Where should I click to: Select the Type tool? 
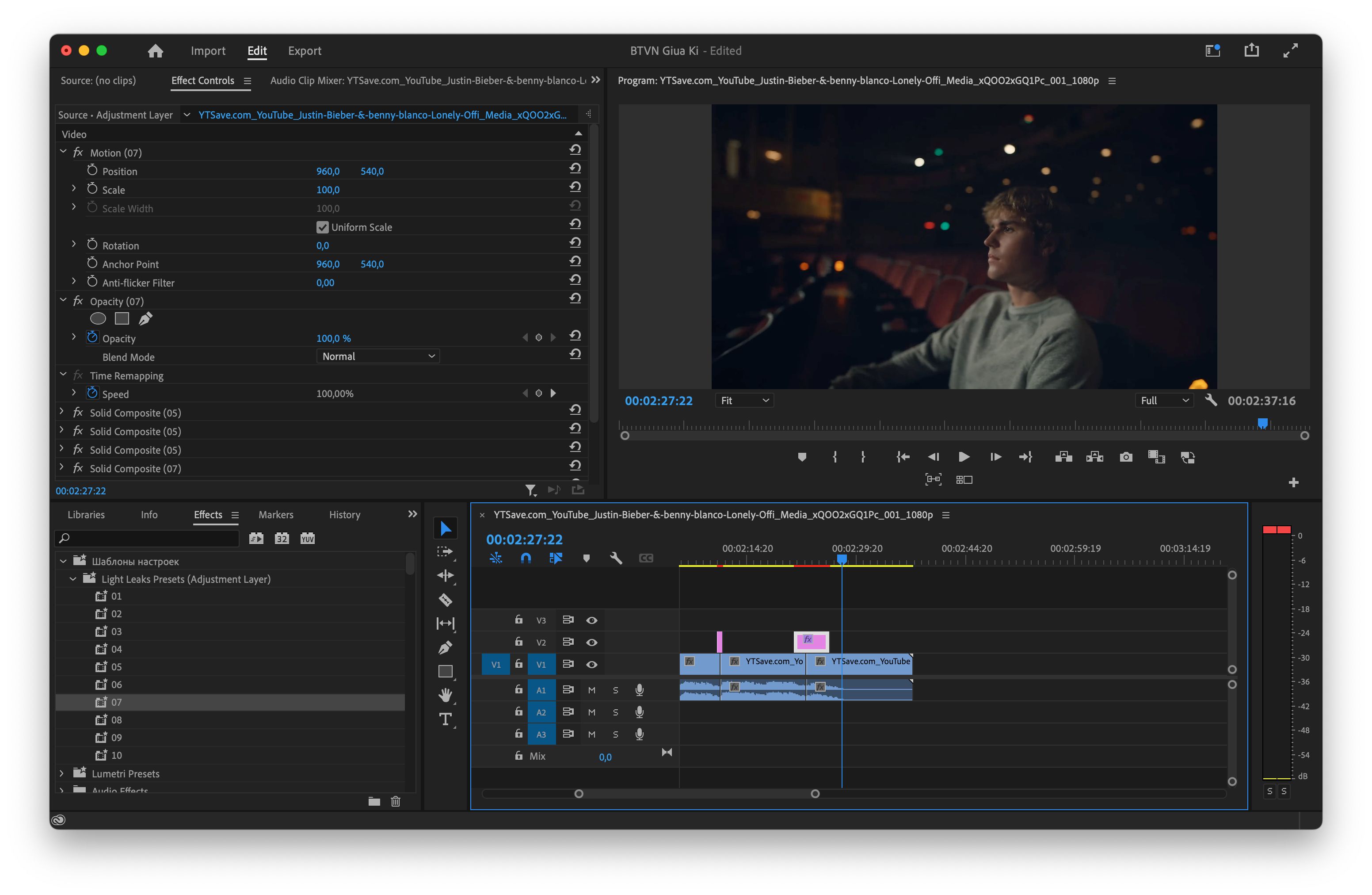coord(445,719)
